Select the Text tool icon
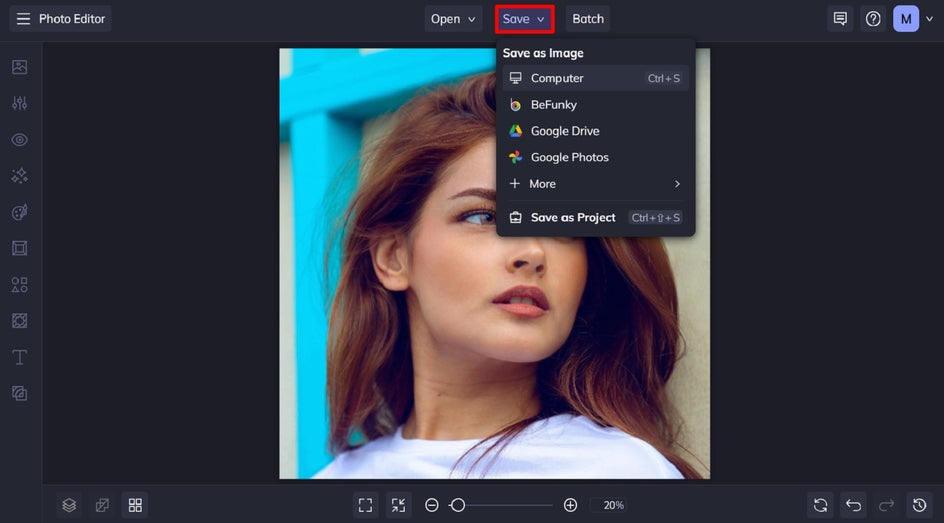Screen dimensions: 944x523 tap(19, 357)
